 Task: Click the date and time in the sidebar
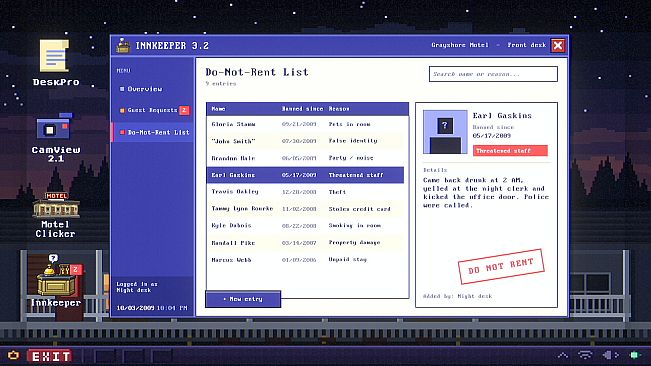coord(152,308)
